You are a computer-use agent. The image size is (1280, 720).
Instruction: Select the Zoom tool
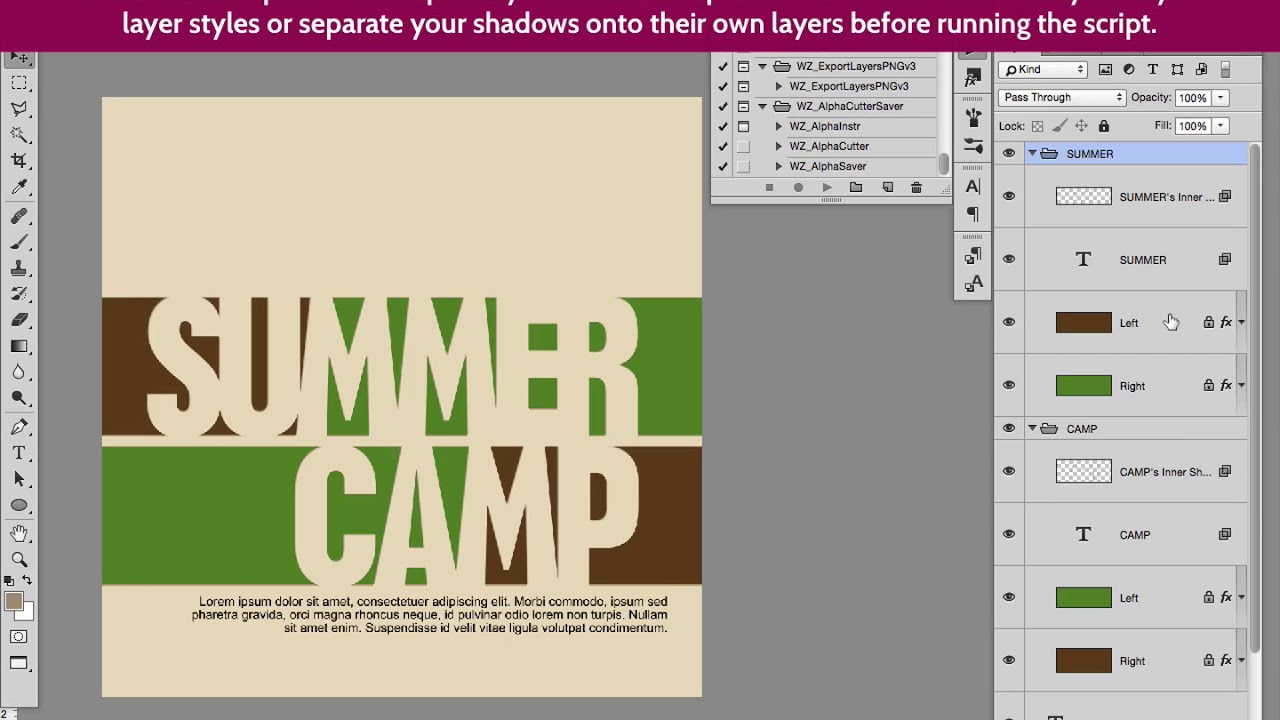pyautogui.click(x=19, y=561)
